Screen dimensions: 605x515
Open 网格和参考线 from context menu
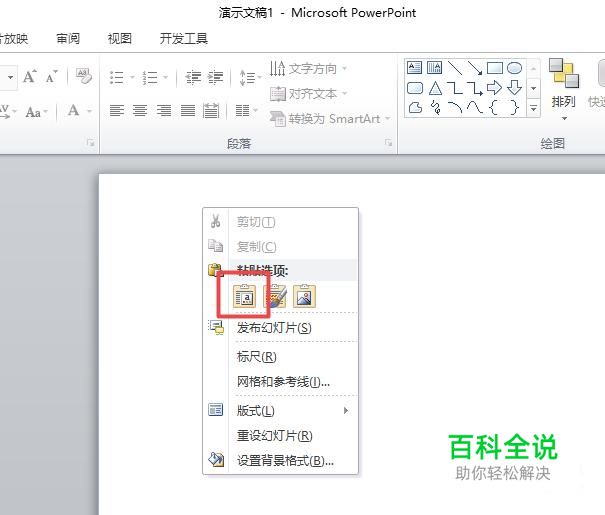point(281,382)
